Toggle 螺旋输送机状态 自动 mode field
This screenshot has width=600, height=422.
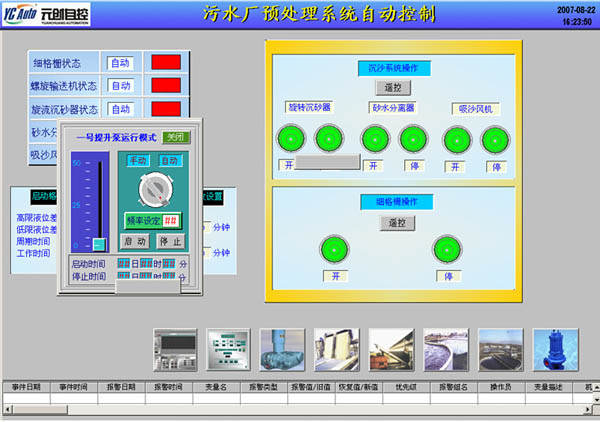(121, 86)
